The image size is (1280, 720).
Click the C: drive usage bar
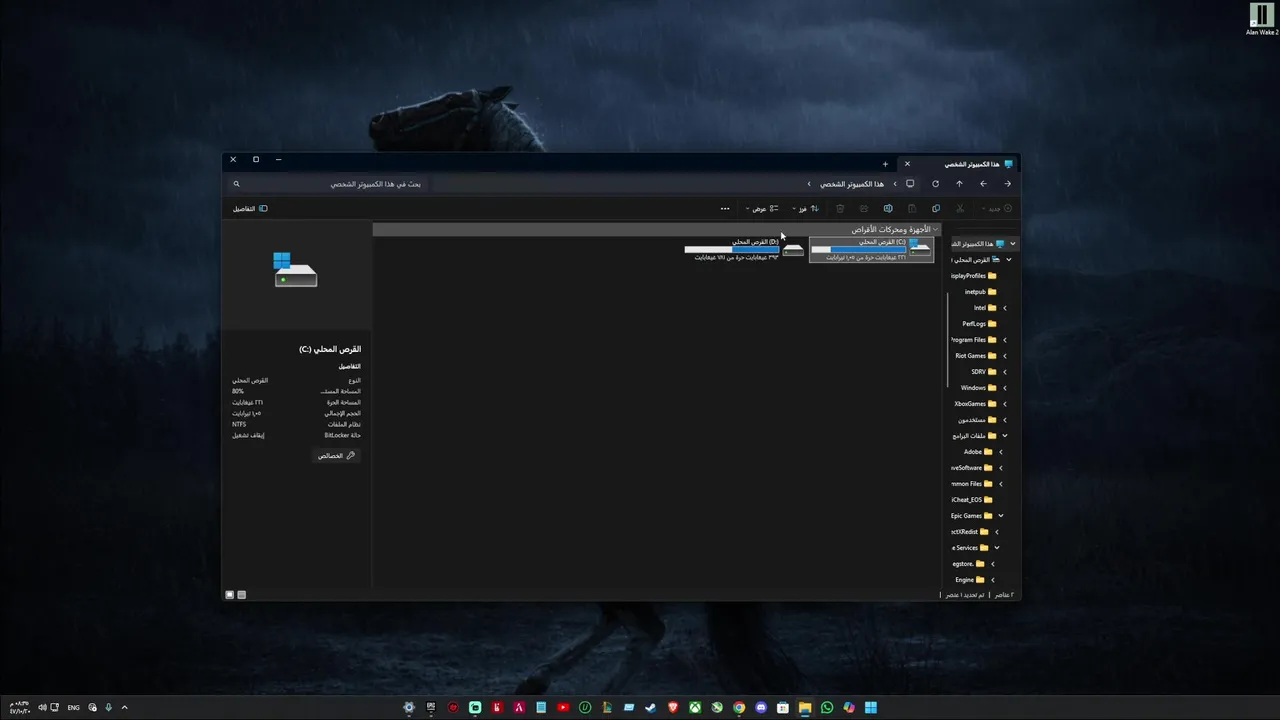pos(858,249)
